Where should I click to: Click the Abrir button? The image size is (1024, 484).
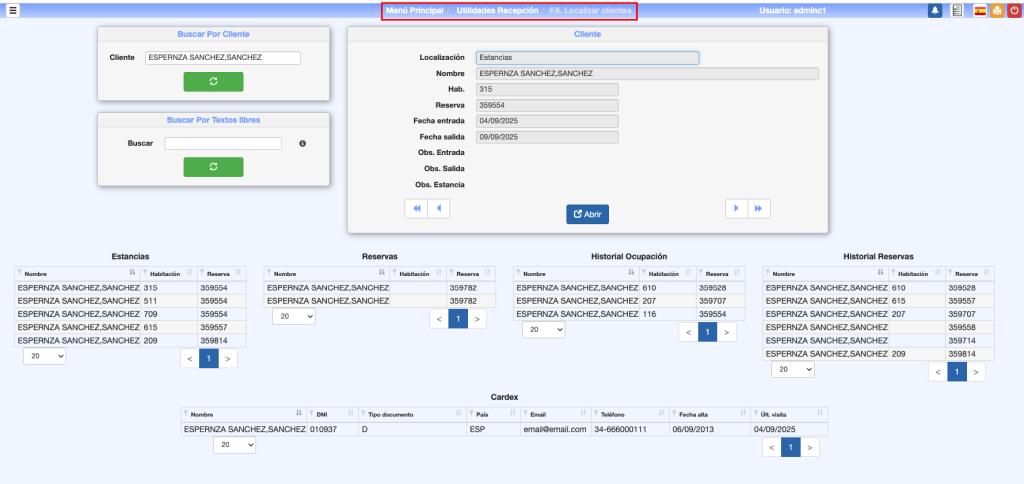coord(587,214)
